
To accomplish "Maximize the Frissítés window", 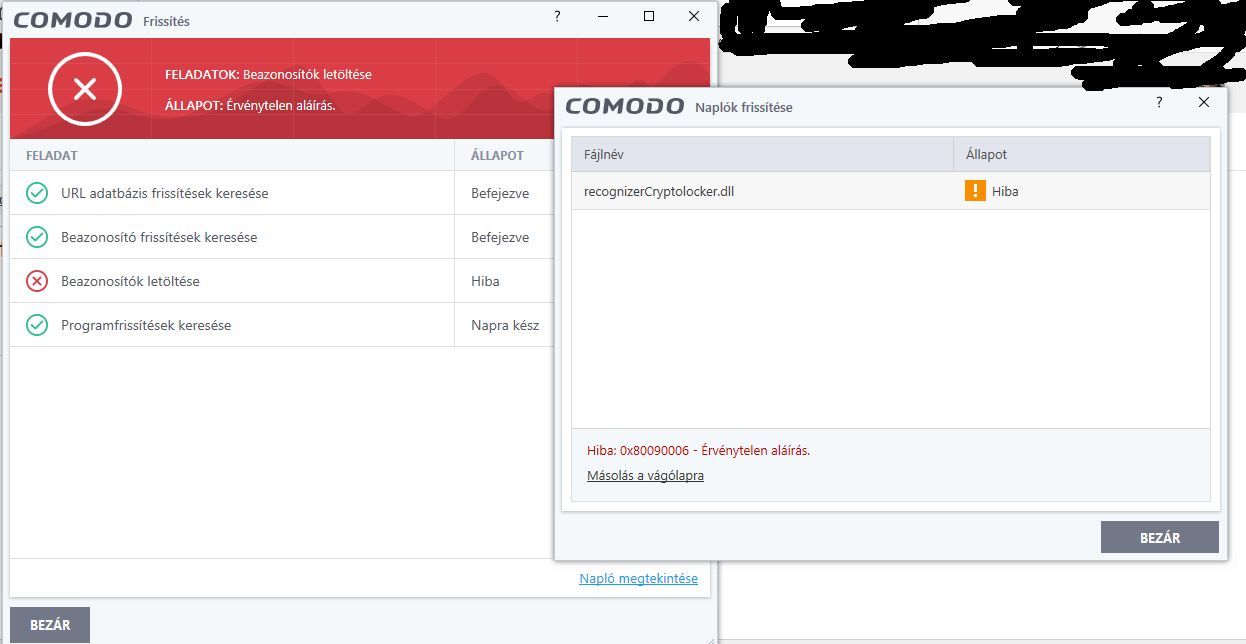I will (649, 17).
